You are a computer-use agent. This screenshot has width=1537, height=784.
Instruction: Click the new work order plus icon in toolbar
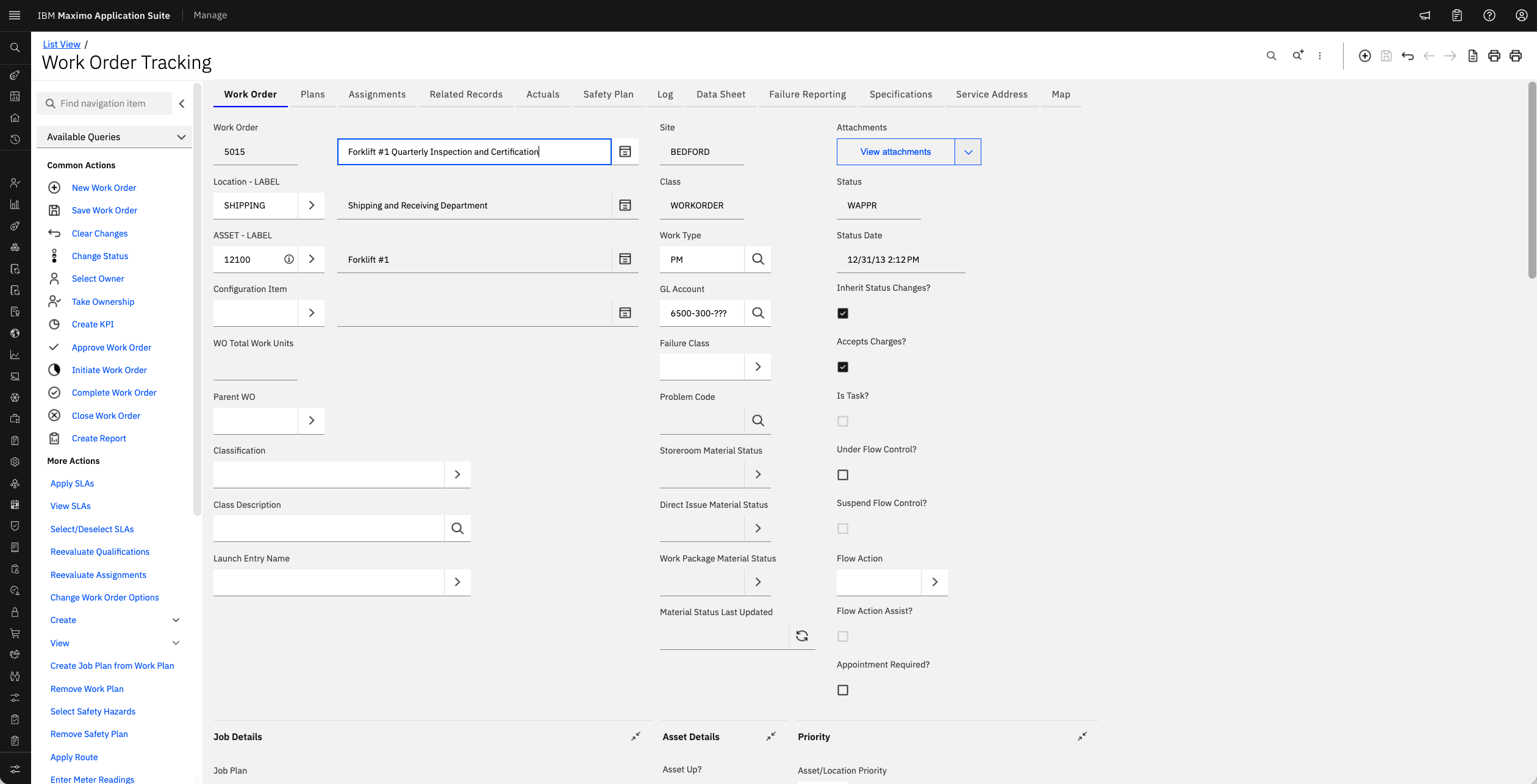[1365, 56]
